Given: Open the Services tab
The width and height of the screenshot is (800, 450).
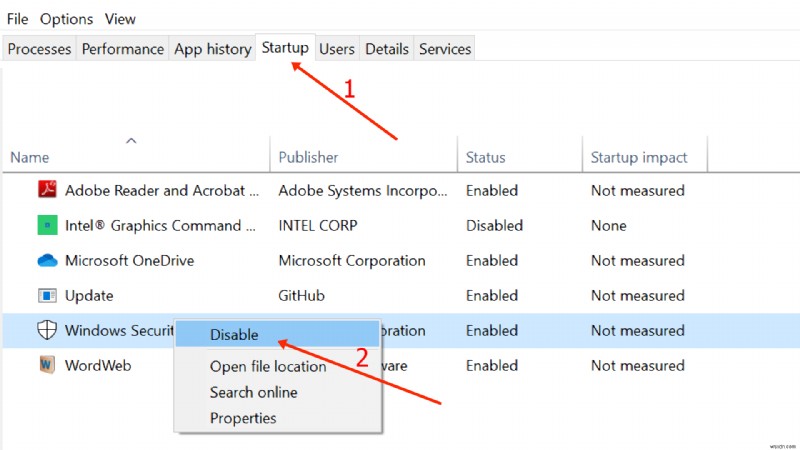Looking at the screenshot, I should pyautogui.click(x=445, y=49).
